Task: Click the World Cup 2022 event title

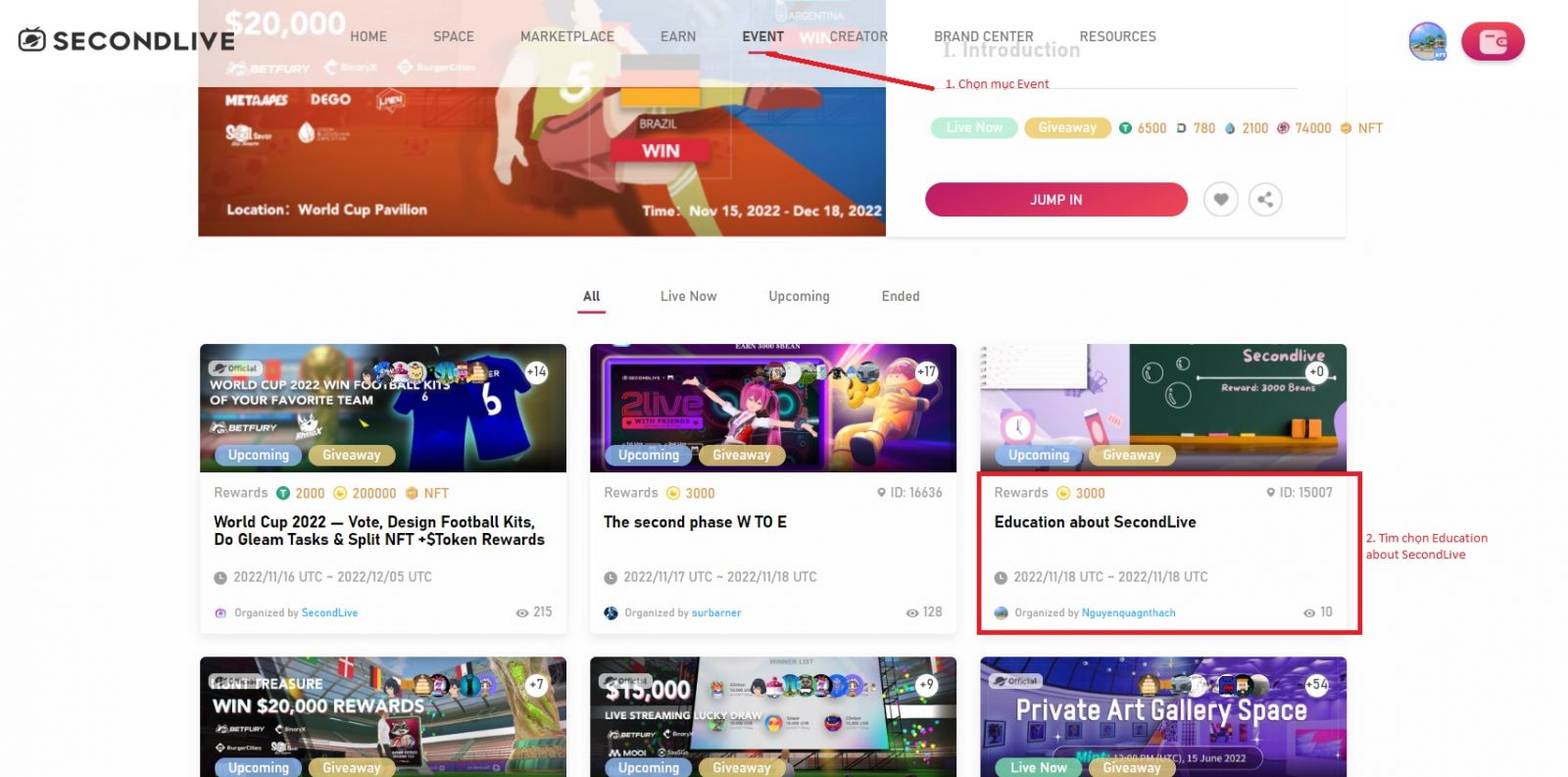Action: tap(379, 531)
